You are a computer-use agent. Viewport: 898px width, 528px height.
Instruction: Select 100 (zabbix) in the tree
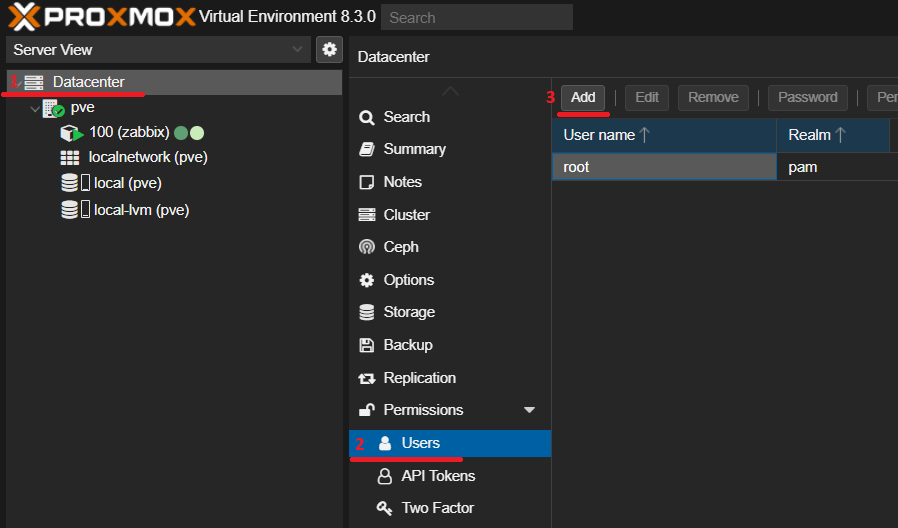click(x=129, y=132)
